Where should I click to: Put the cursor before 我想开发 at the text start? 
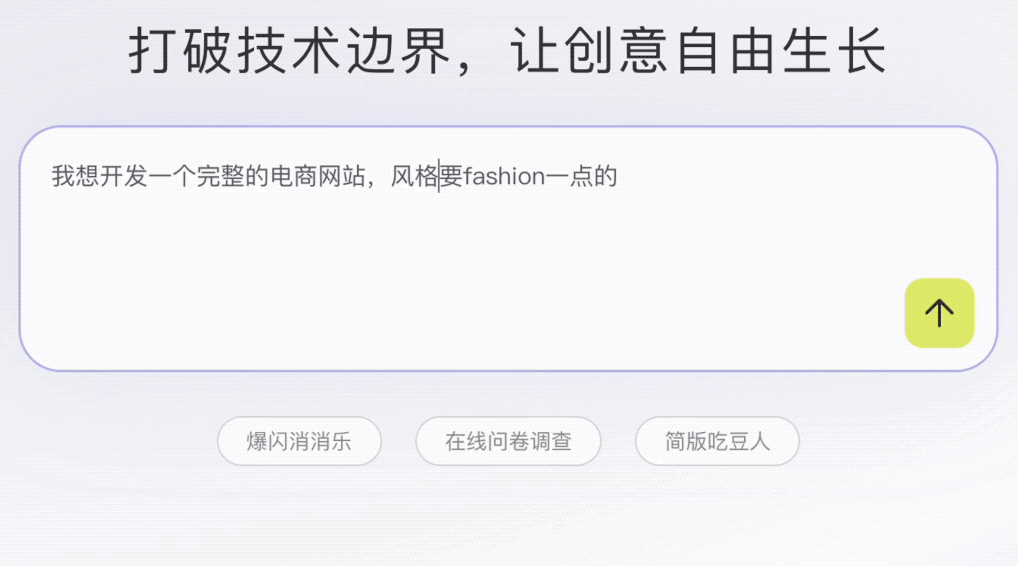tap(52, 176)
